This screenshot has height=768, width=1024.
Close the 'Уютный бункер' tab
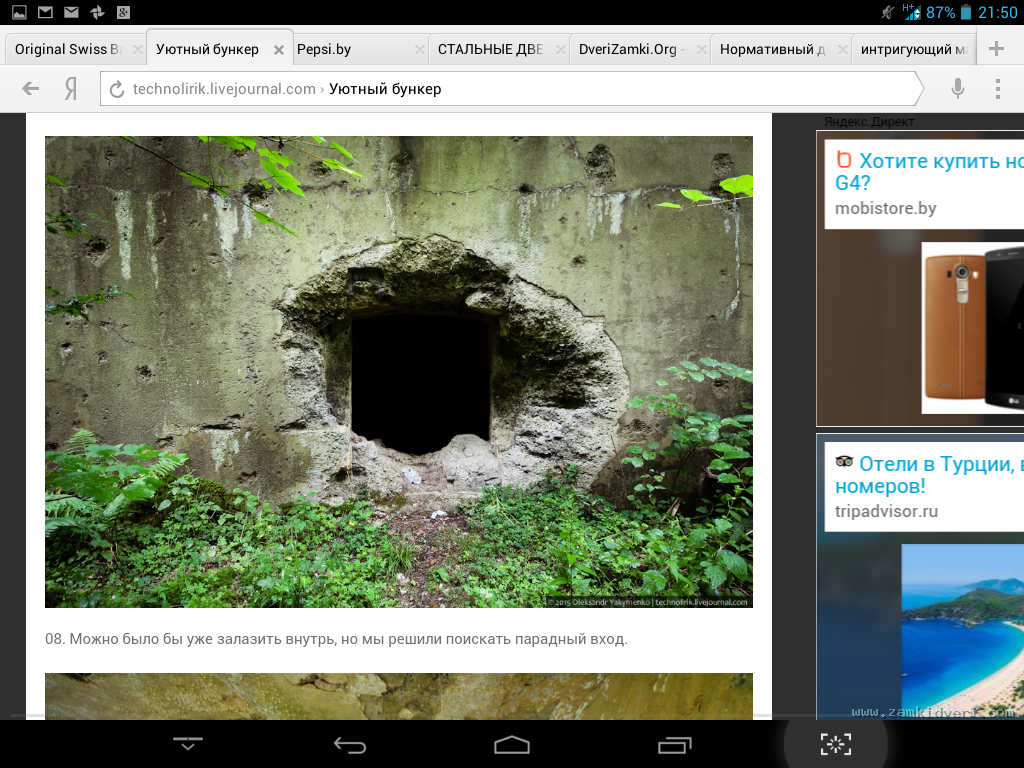[279, 50]
